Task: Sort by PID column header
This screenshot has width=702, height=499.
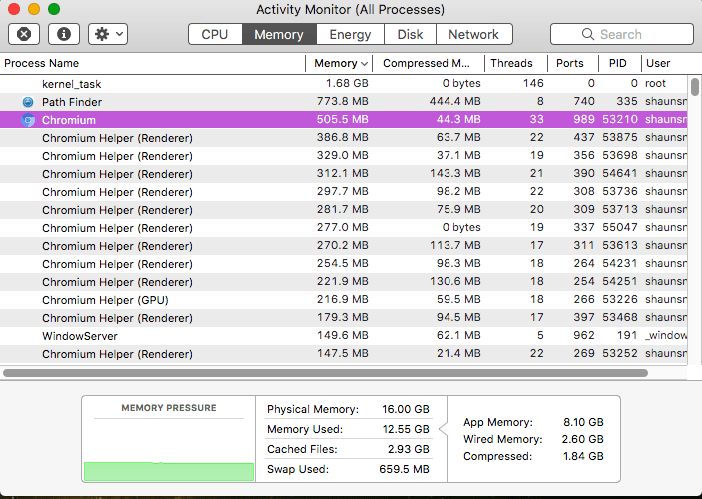Action: [x=620, y=64]
